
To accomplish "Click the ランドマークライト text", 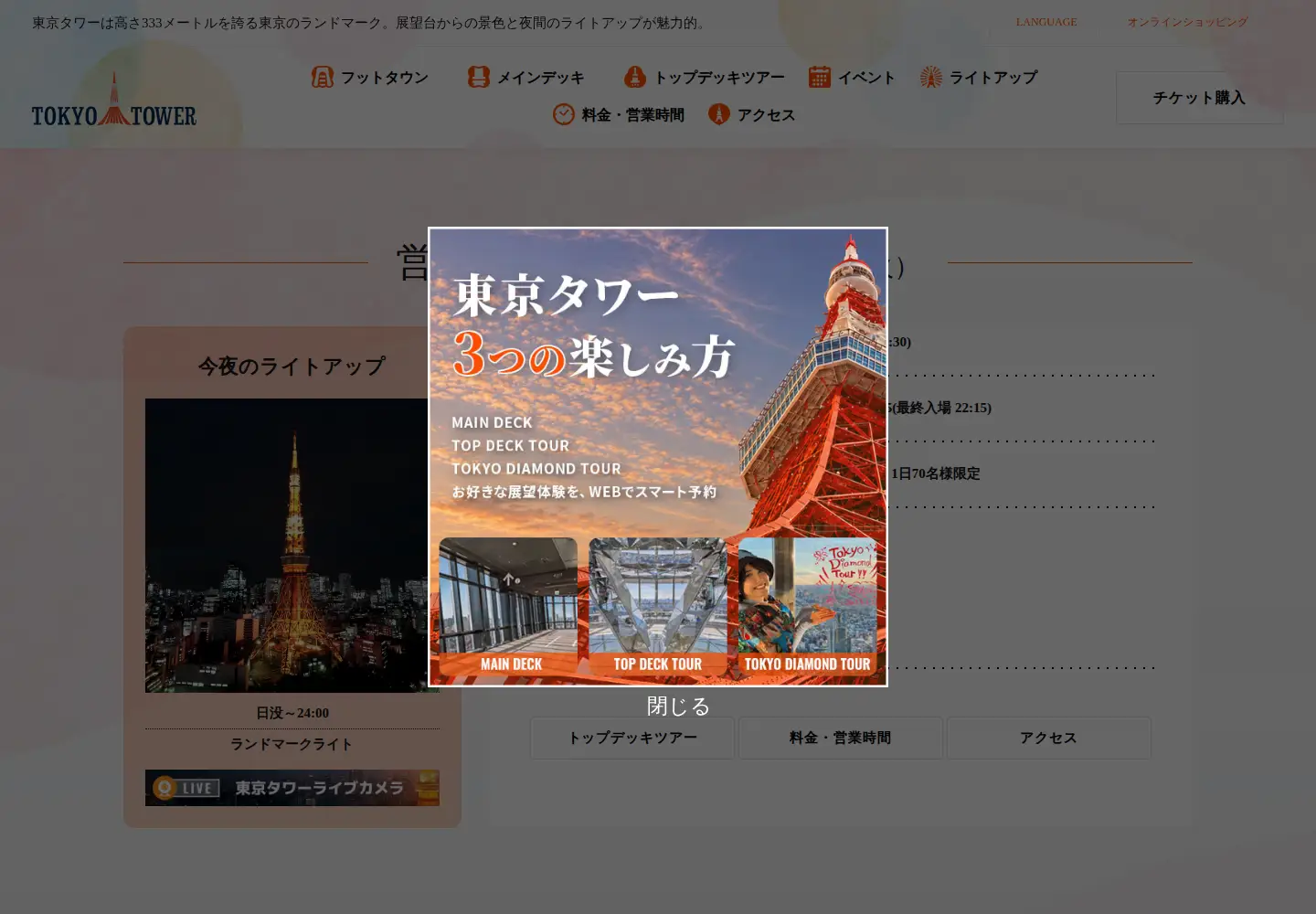I will click(292, 744).
